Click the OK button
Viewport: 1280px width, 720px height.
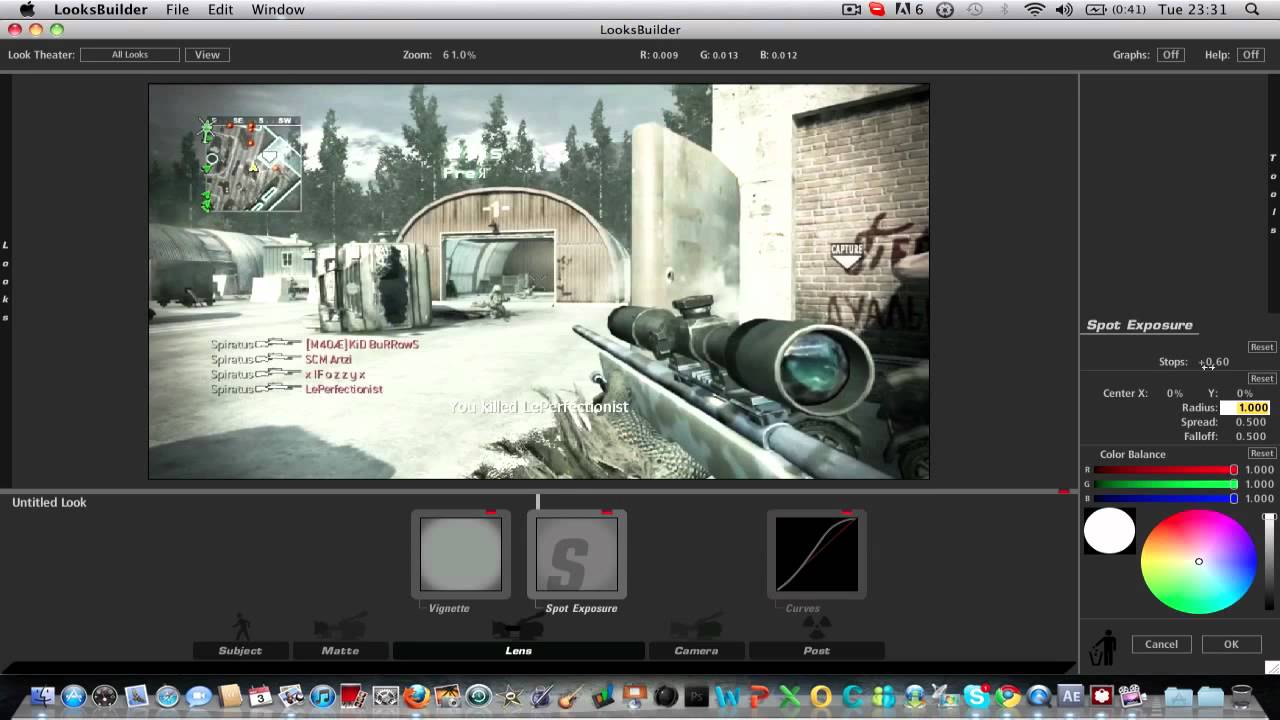click(1231, 644)
